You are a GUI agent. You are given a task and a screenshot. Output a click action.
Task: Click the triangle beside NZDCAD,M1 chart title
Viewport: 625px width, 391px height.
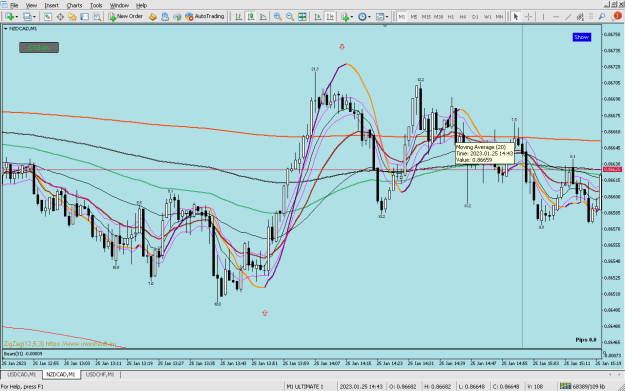pyautogui.click(x=6, y=29)
